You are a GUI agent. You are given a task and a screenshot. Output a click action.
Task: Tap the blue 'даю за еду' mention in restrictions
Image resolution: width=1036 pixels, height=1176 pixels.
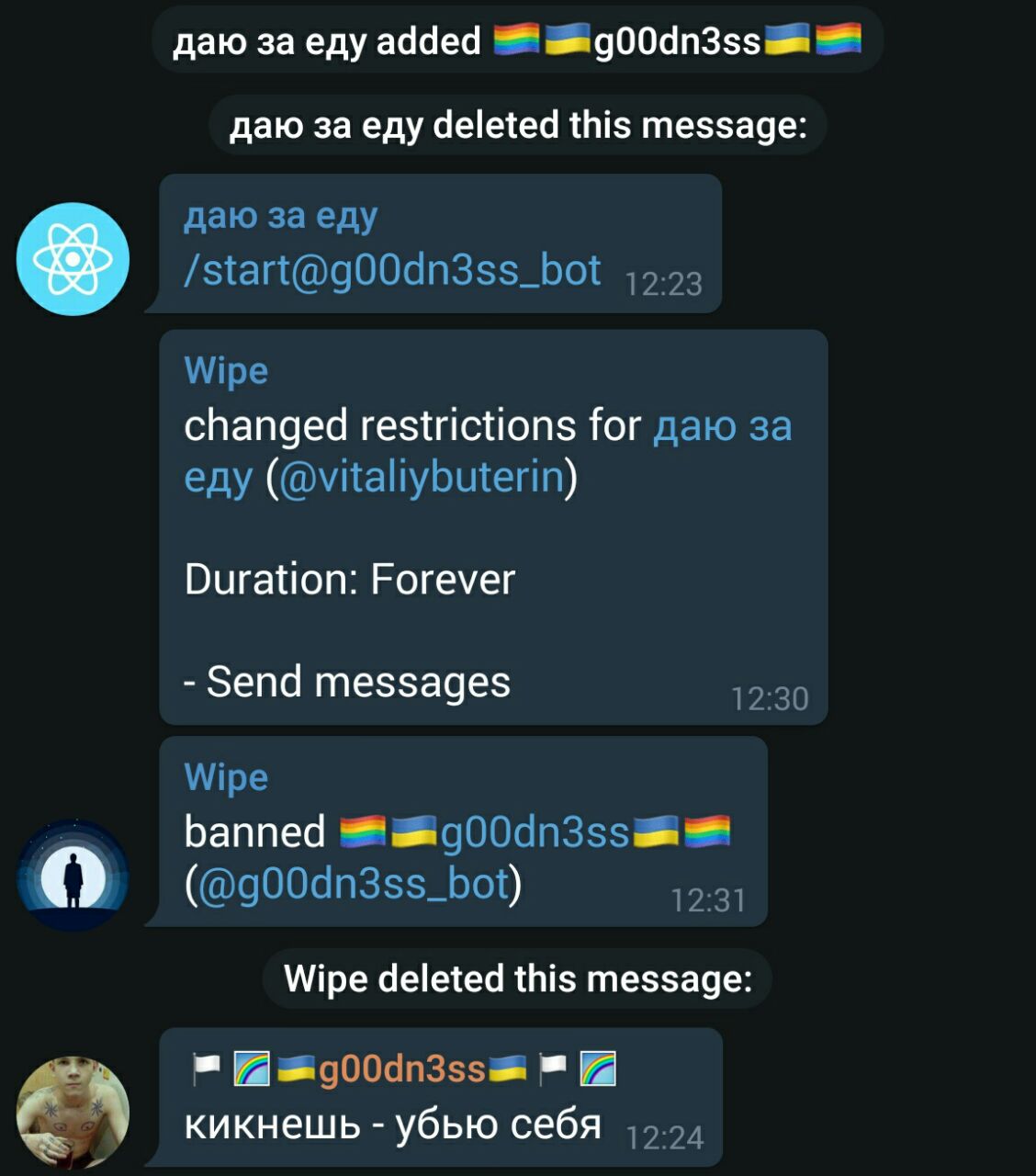[488, 451]
